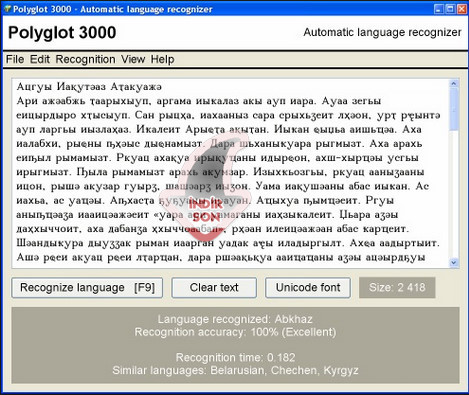This screenshot has width=469, height=395.
Task: Click the Clear text button
Action: coord(214,288)
